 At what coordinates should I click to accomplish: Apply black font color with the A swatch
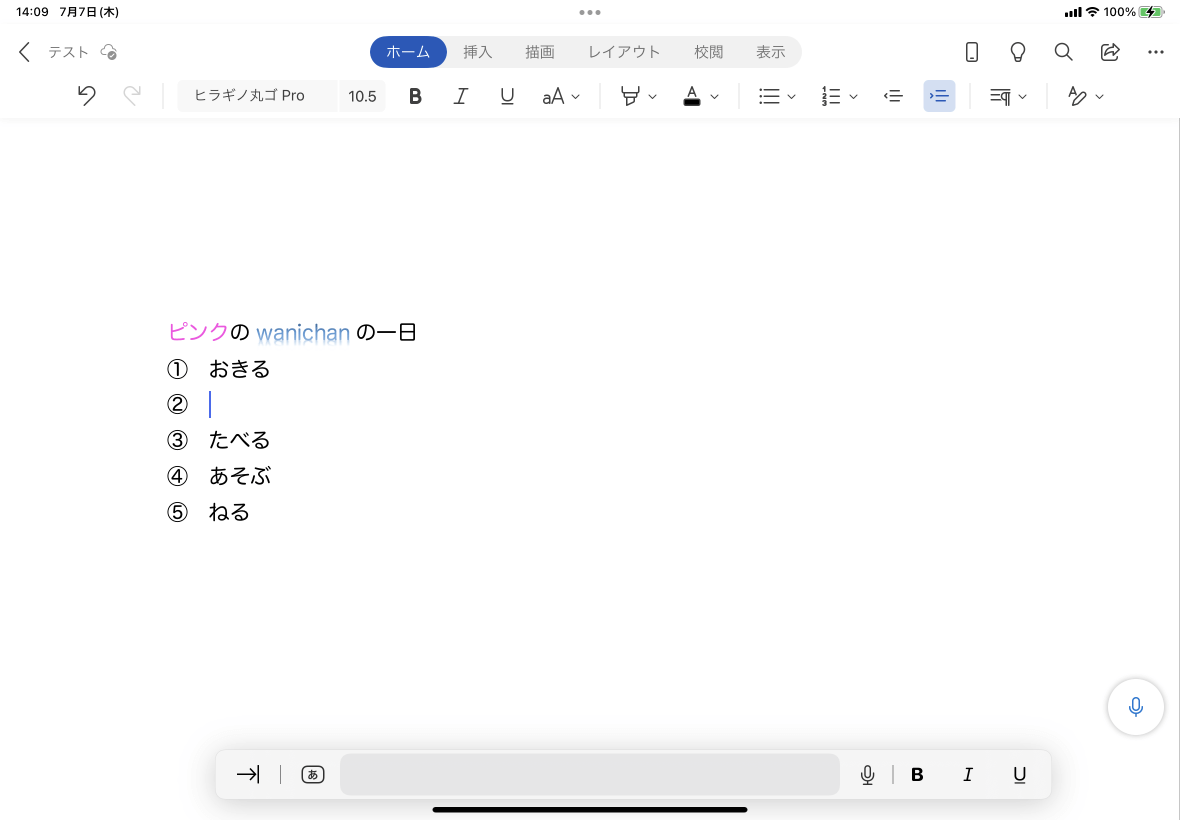pyautogui.click(x=692, y=96)
